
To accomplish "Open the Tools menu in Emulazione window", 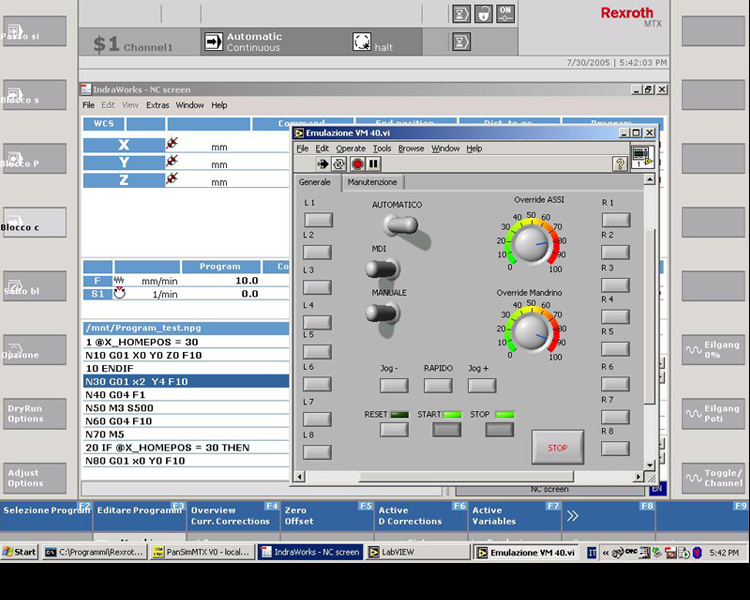I will [x=382, y=149].
